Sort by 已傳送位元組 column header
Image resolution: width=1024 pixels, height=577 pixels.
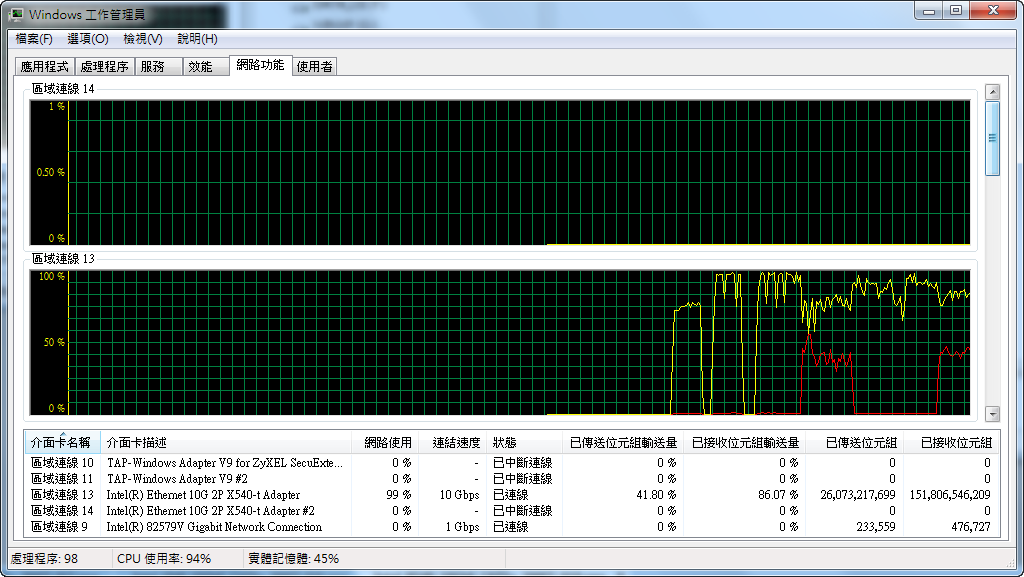point(854,443)
